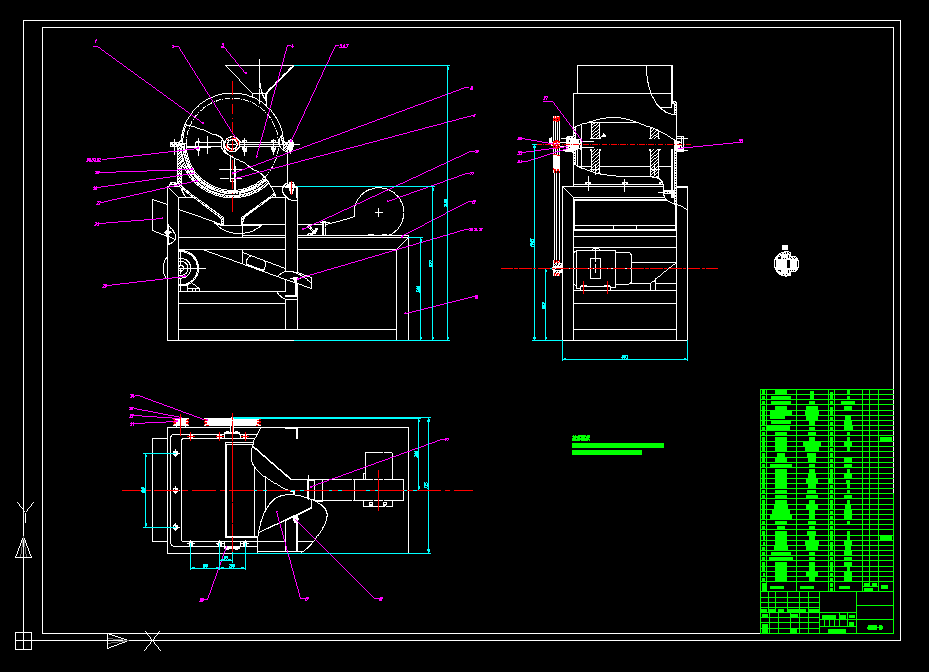Click the UCS X-axis arrowhead
Screen dimensions: 929x672
(117, 641)
